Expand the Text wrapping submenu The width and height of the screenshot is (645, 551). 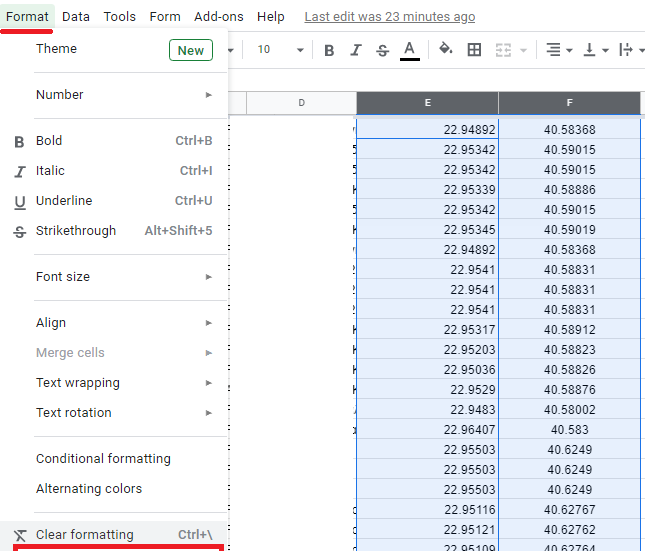[114, 383]
